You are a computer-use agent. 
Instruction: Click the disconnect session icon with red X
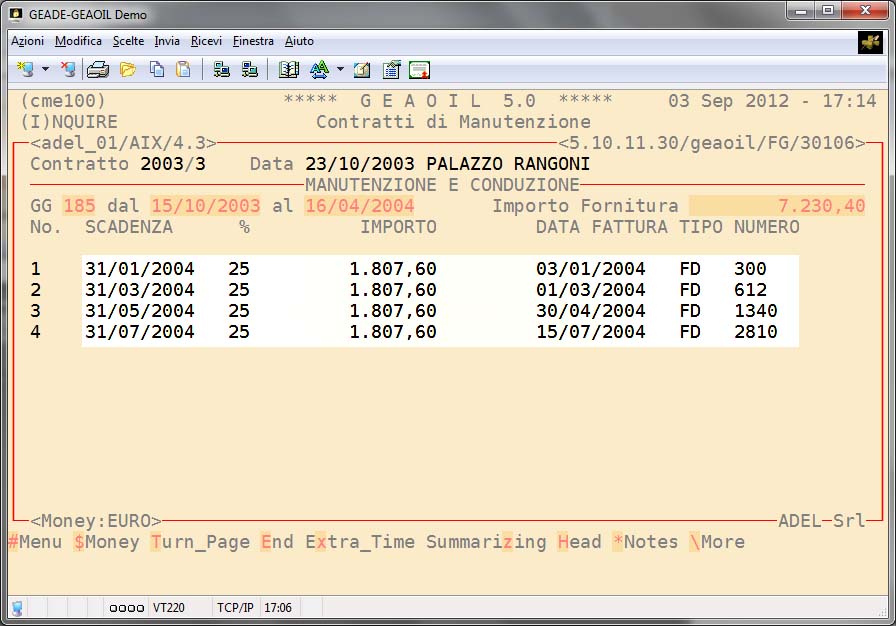(x=68, y=70)
